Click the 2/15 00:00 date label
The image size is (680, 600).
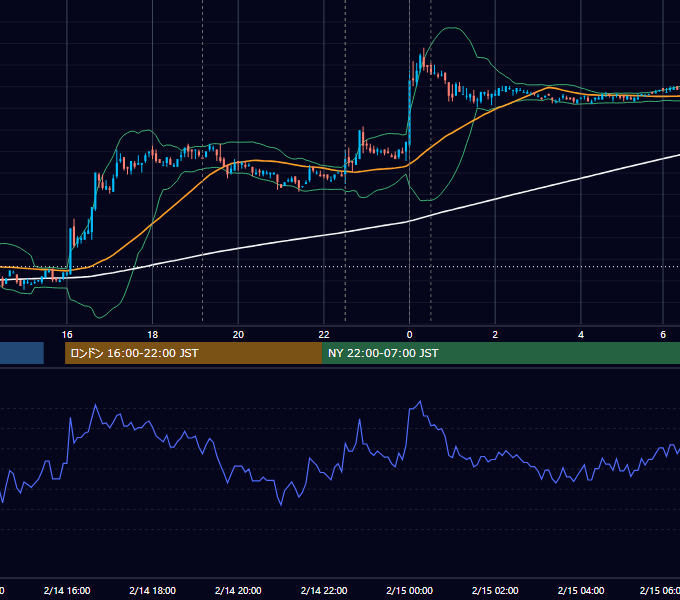409,590
